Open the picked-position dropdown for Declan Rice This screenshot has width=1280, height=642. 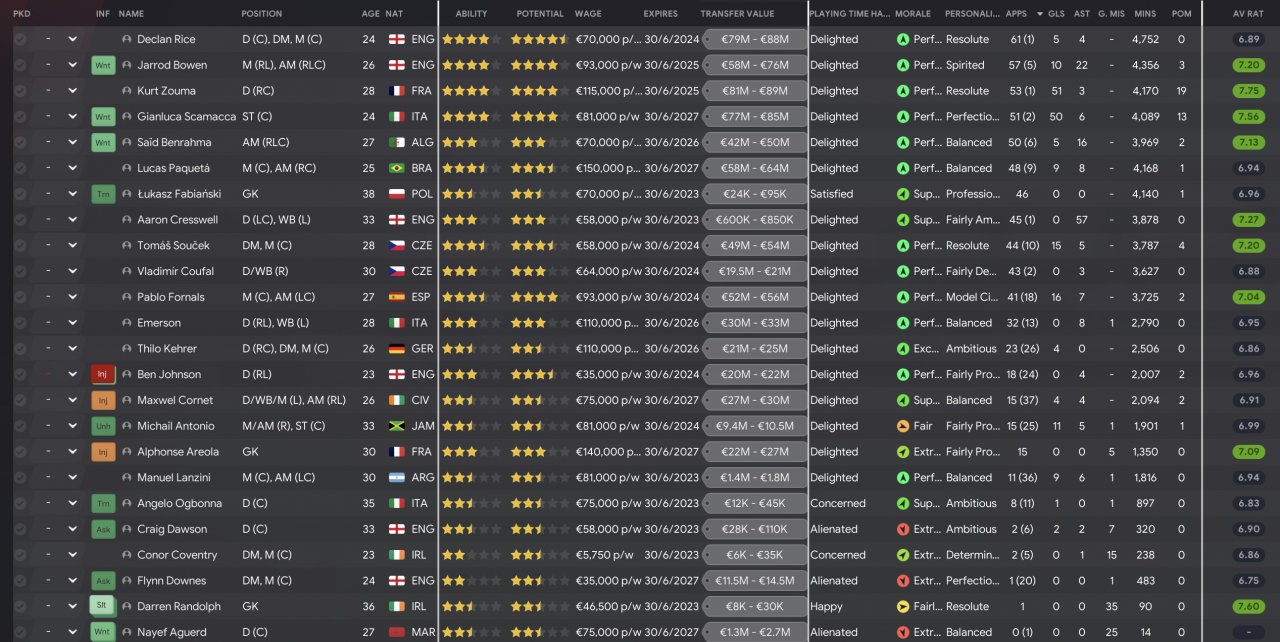[72, 39]
